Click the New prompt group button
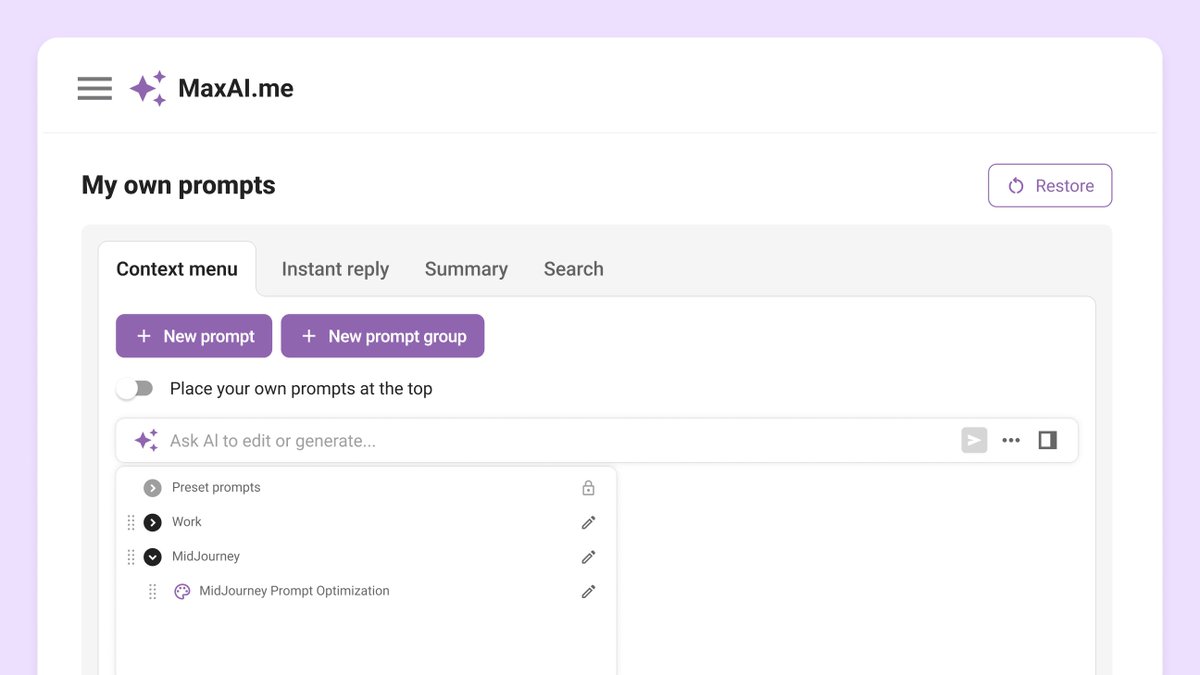The image size is (1200, 675). click(383, 336)
